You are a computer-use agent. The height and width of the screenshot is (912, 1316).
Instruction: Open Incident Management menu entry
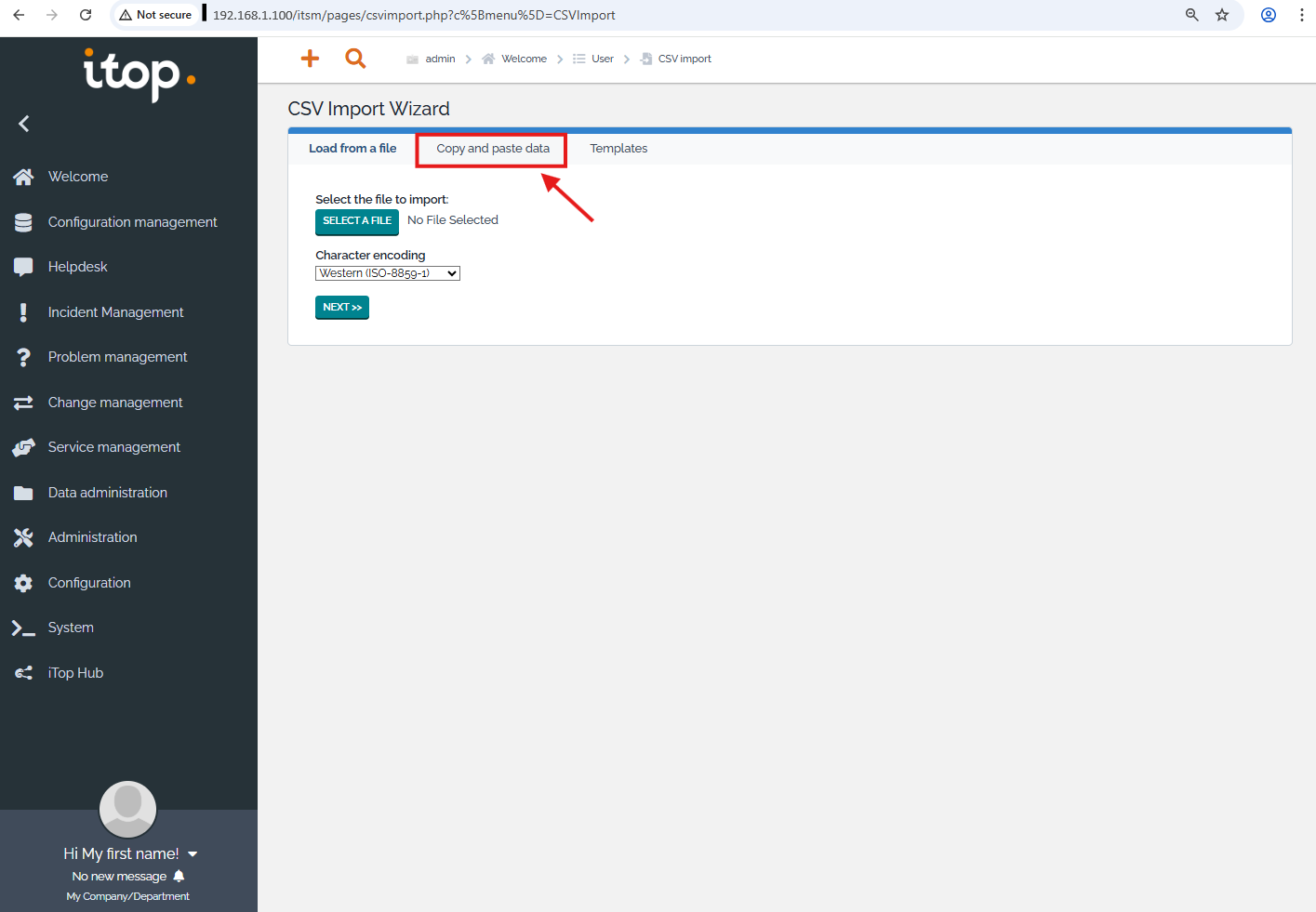116,312
